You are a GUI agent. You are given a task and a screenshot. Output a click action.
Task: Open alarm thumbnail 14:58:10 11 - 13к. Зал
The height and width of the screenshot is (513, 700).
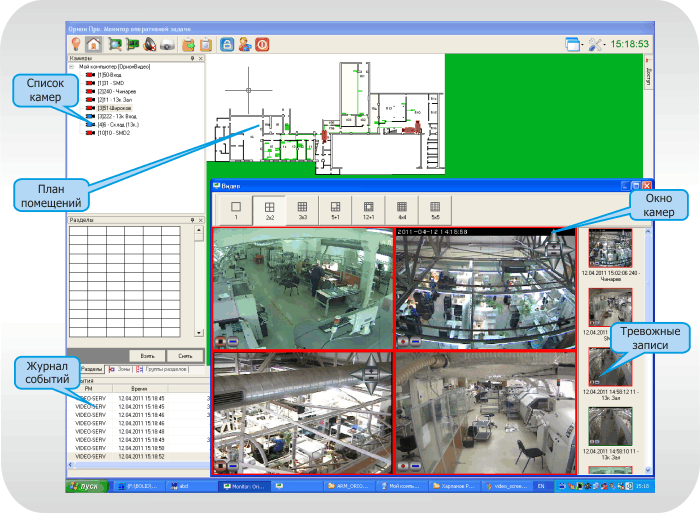610,426
